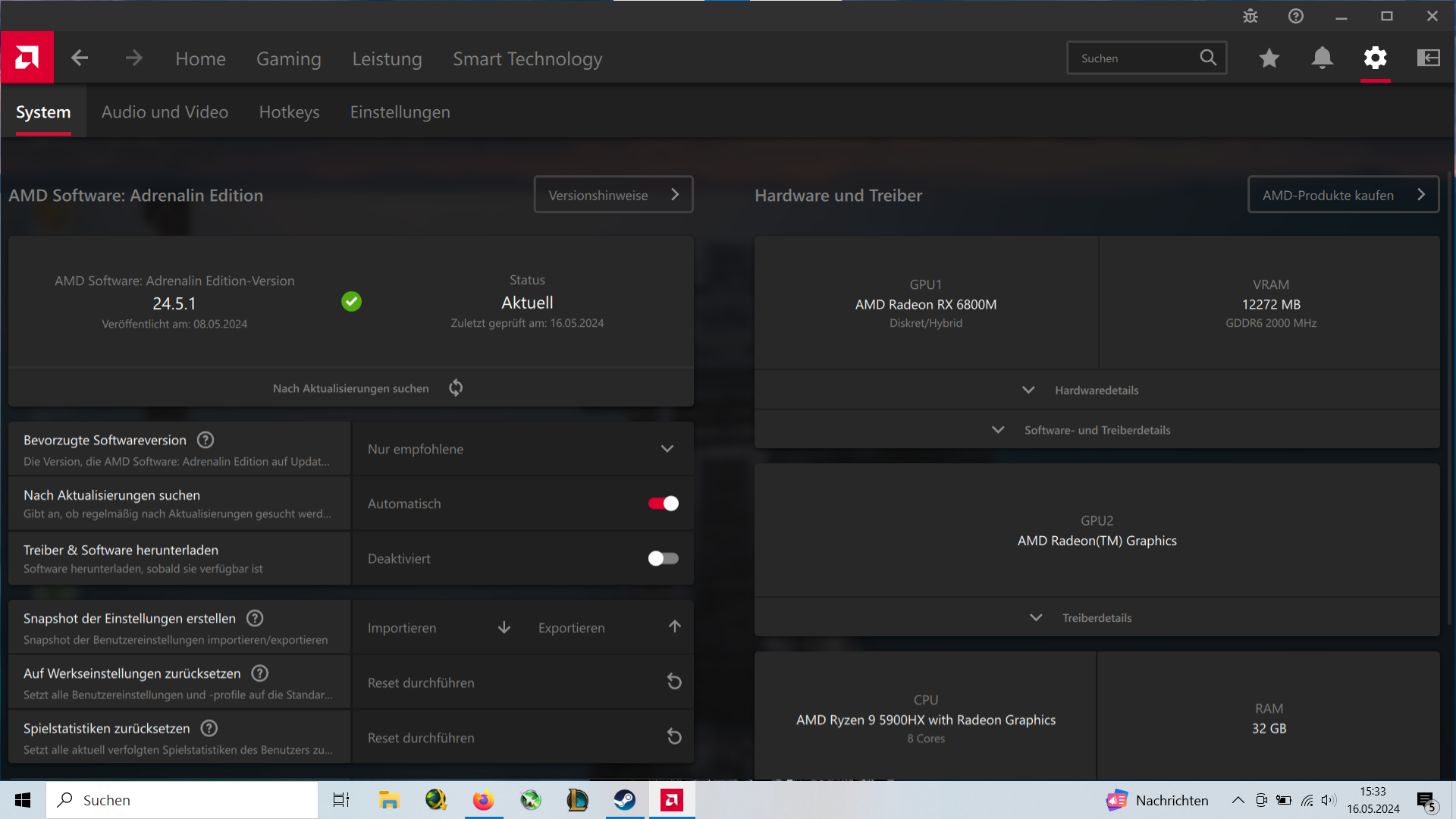Screen dimensions: 1456x819
Task: Click AMD-Produkte kaufen button
Action: coord(1342,195)
